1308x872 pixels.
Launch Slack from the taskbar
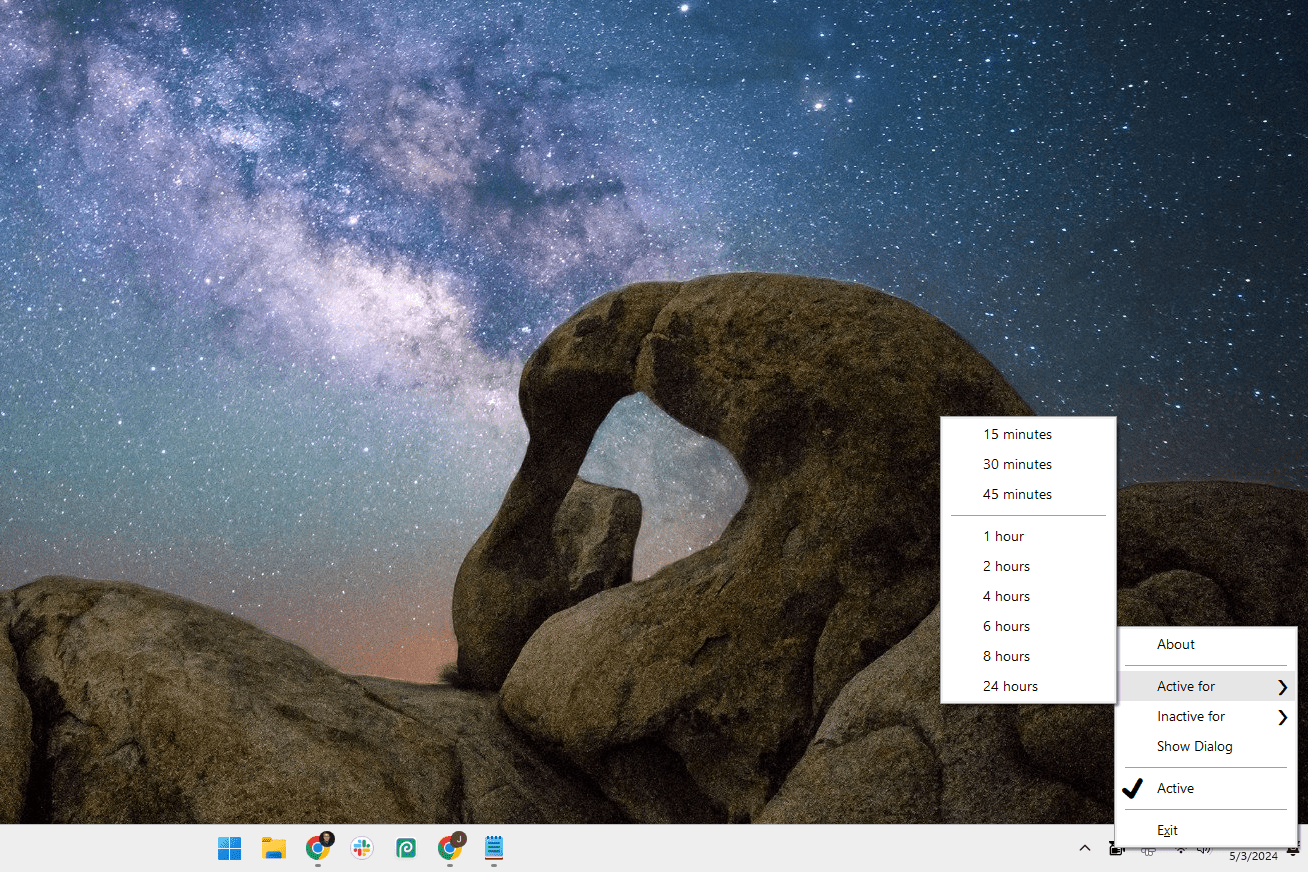click(362, 848)
